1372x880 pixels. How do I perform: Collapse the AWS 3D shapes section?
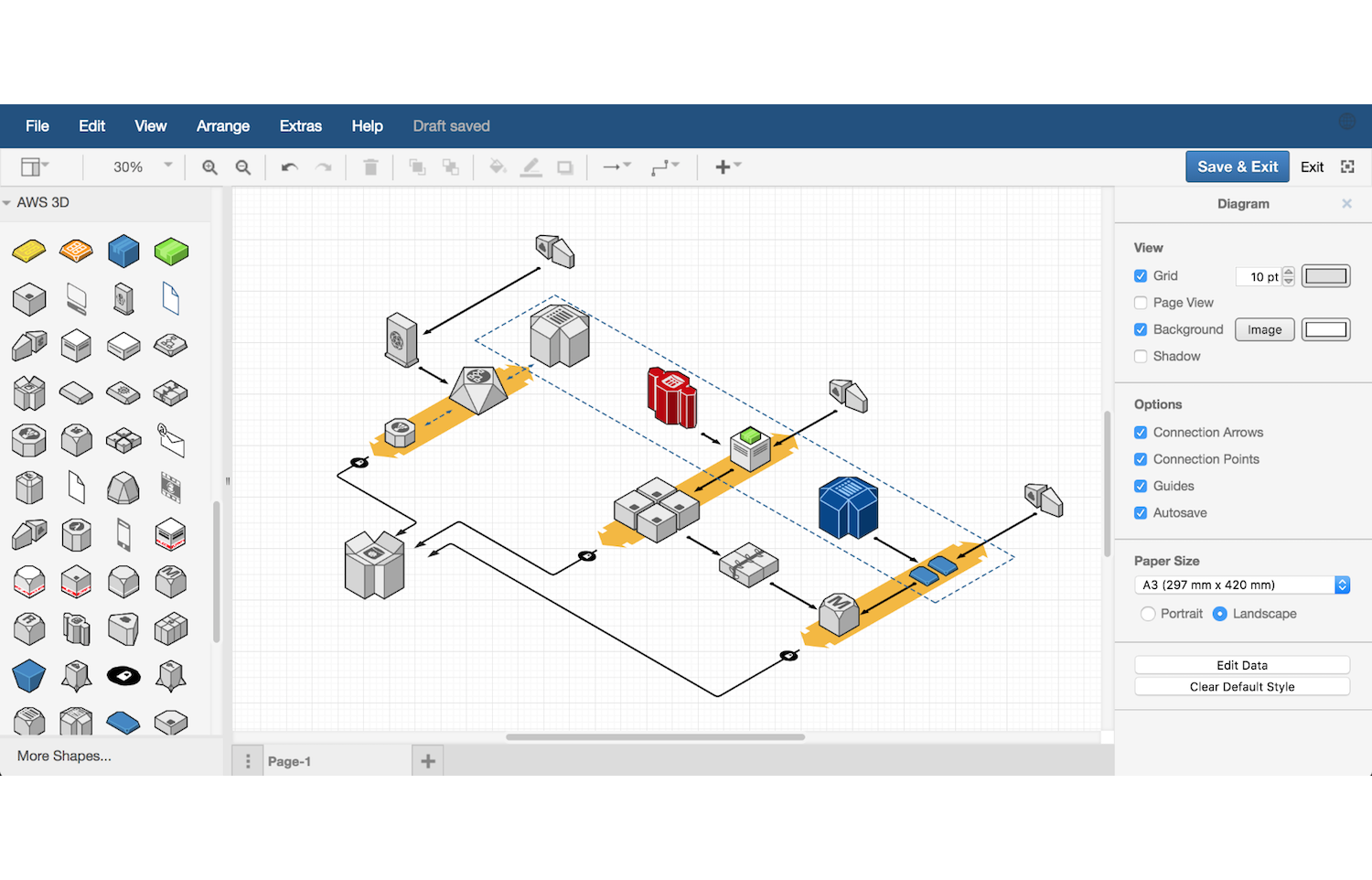point(9,202)
